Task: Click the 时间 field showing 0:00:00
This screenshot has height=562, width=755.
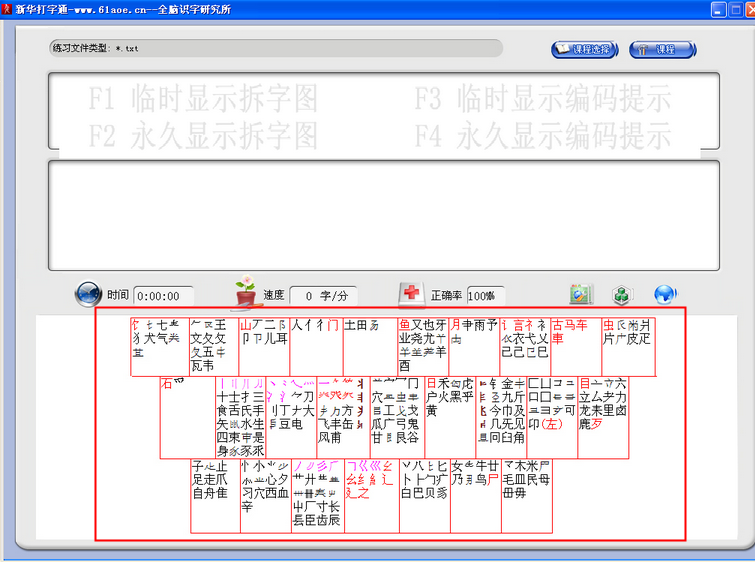Action: click(x=163, y=296)
